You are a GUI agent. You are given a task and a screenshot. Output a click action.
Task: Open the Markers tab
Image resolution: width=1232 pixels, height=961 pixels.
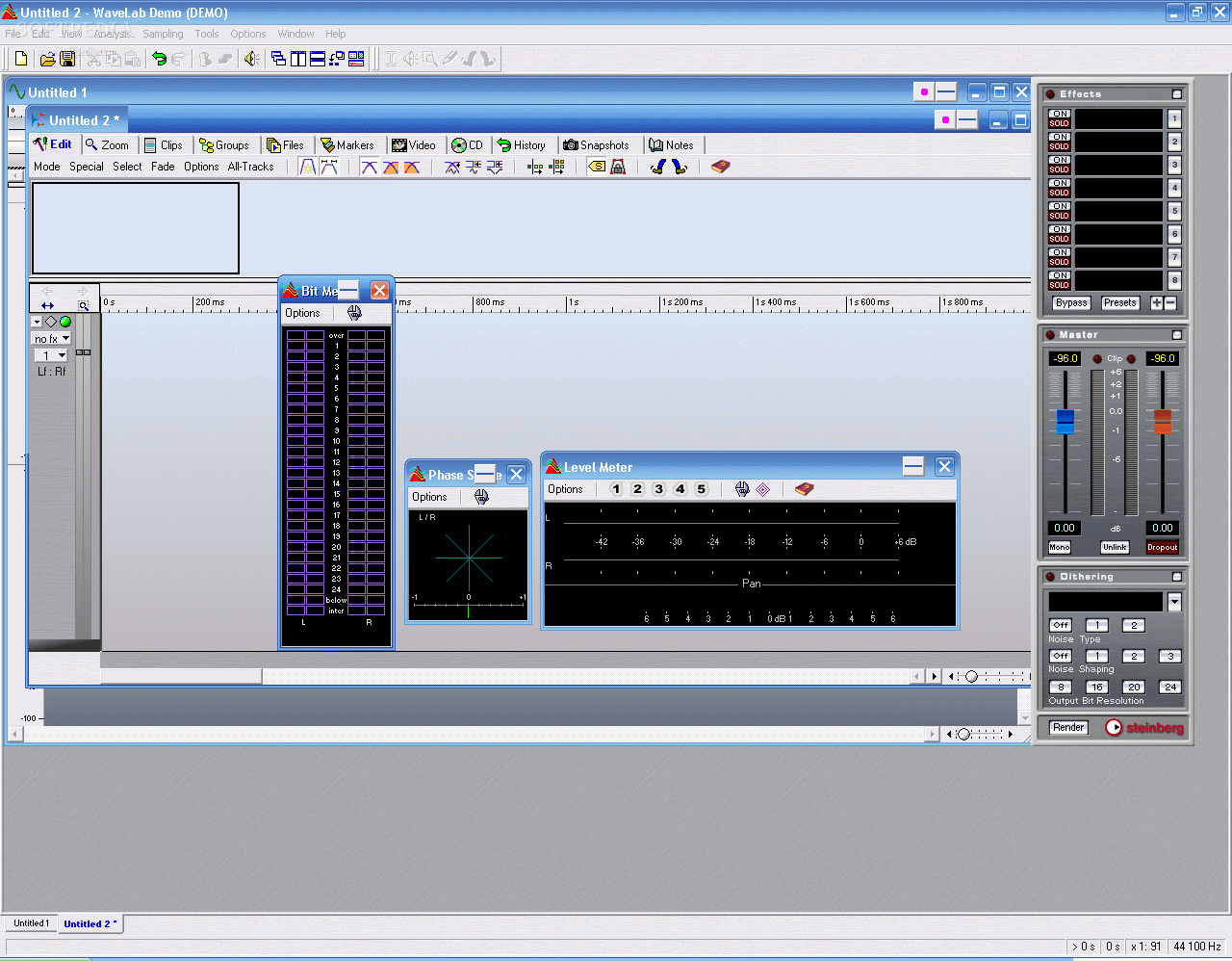347,145
